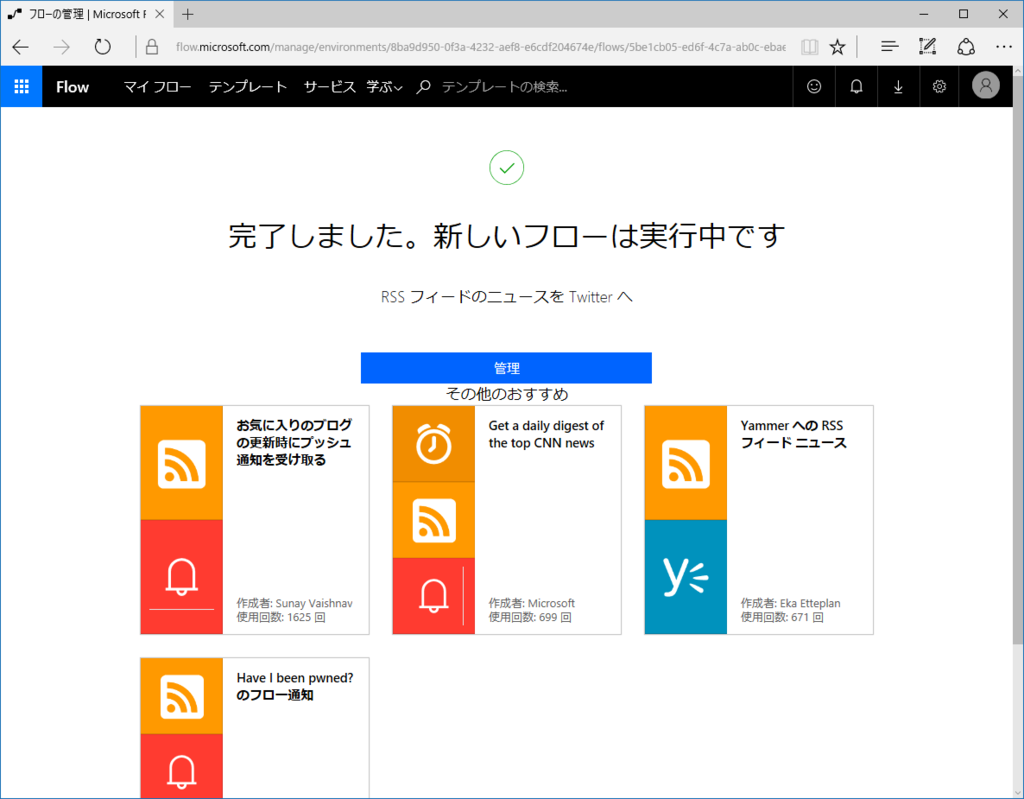The width and height of the screenshot is (1024, 799).
Task: Check notifications via the bell icon
Action: pyautogui.click(x=855, y=86)
